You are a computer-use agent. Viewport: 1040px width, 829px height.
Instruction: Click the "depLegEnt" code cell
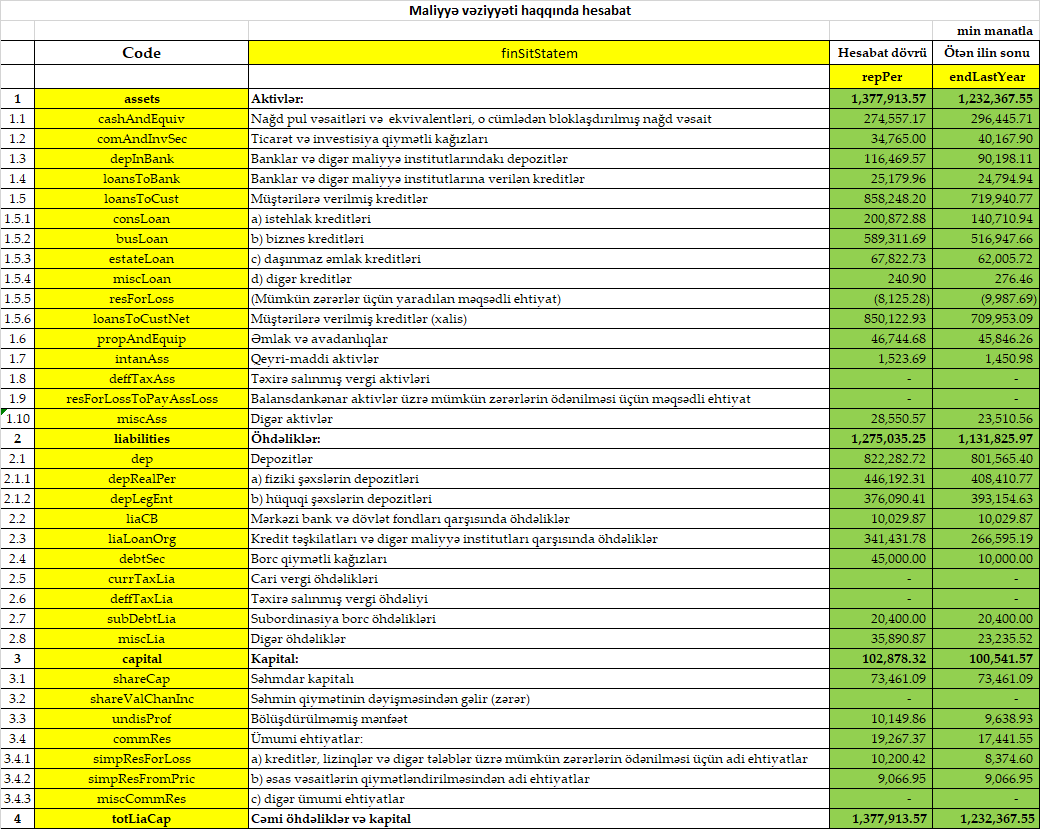pos(141,499)
